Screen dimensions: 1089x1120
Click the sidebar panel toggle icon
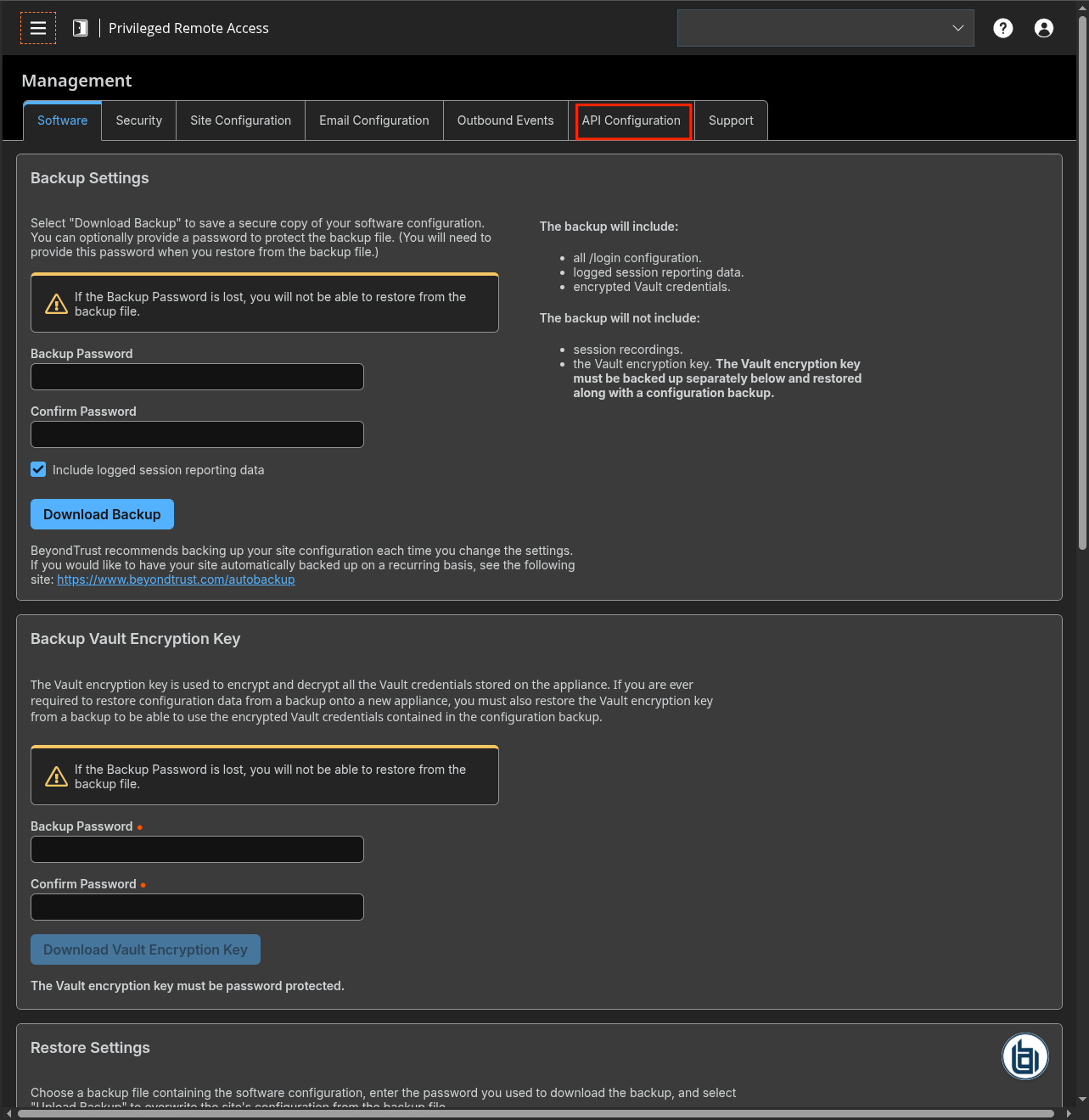pyautogui.click(x=80, y=28)
